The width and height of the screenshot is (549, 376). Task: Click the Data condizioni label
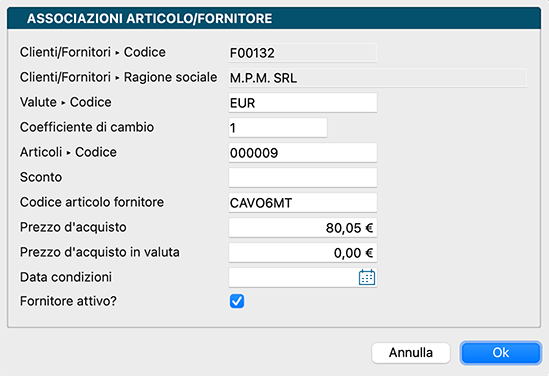tap(66, 277)
